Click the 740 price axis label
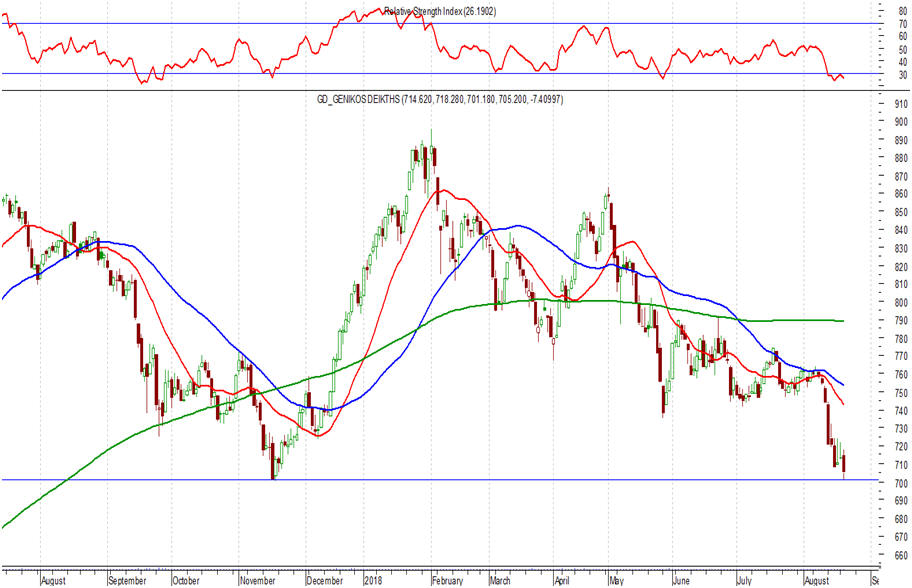The width and height of the screenshot is (912, 588). (901, 411)
